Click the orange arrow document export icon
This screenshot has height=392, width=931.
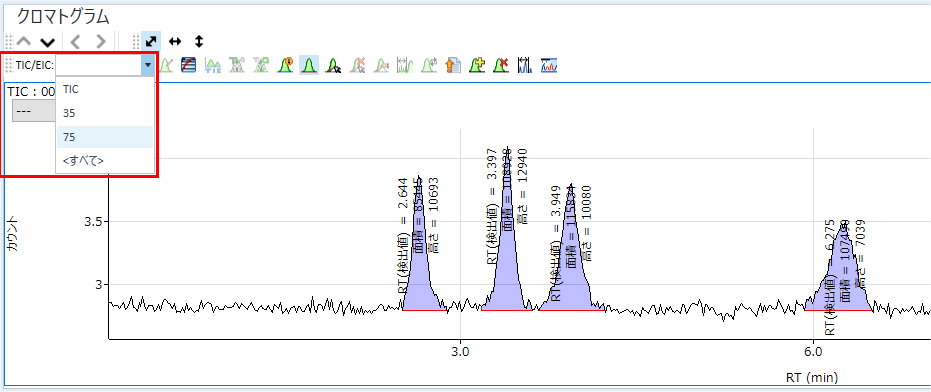452,65
